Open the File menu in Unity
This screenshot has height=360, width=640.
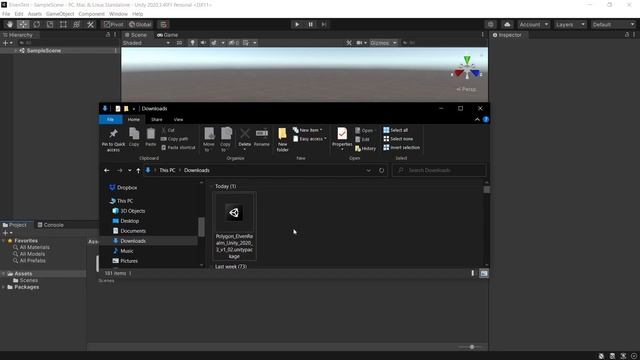[x=6, y=14]
